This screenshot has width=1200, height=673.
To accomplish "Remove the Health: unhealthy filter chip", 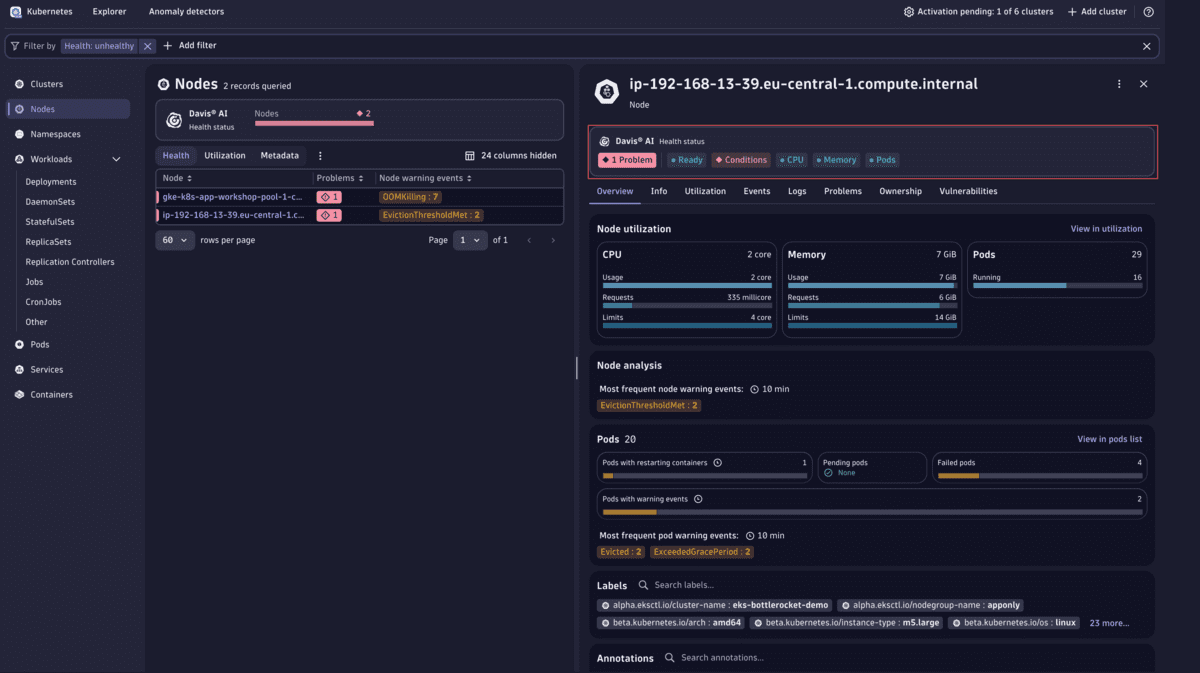I will [147, 46].
